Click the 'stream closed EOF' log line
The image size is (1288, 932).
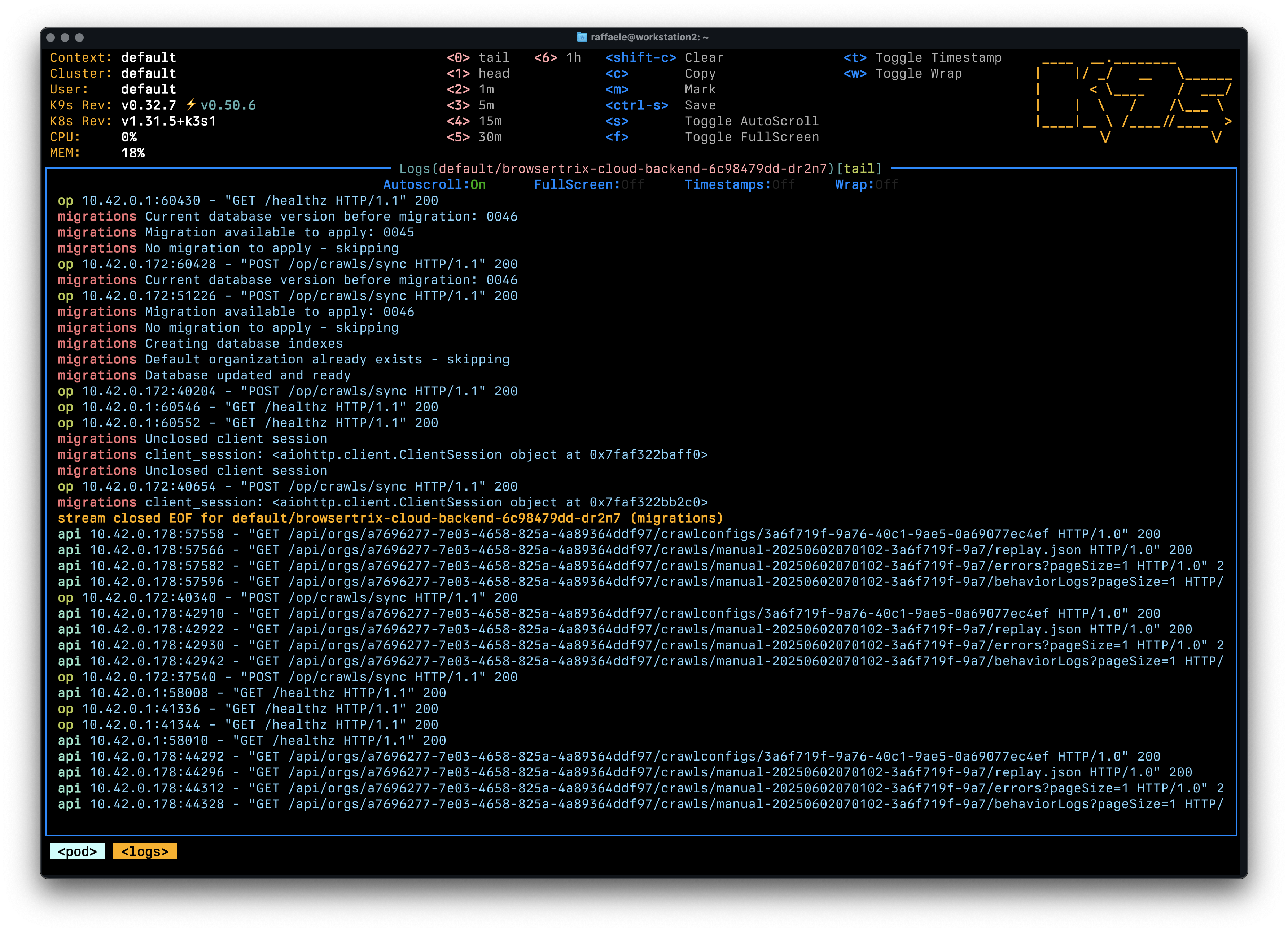[x=390, y=518]
